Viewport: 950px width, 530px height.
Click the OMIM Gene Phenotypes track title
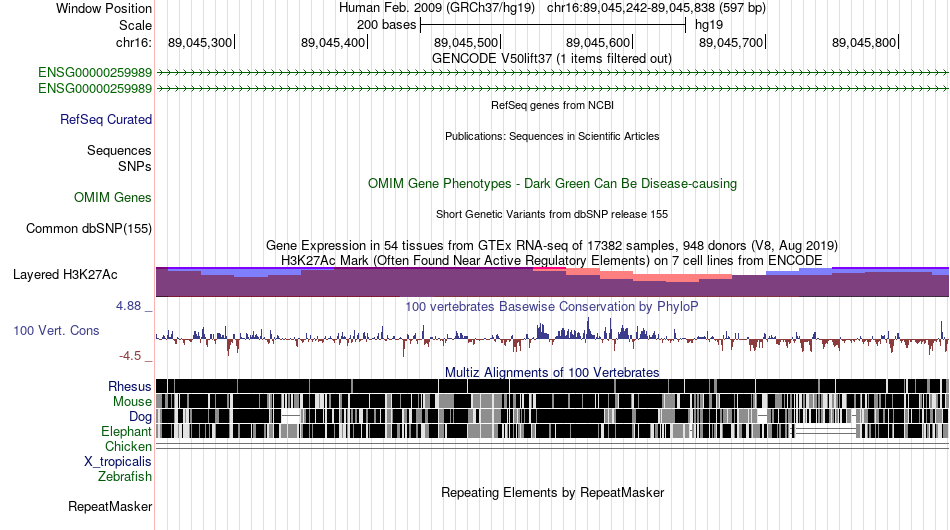pos(552,184)
